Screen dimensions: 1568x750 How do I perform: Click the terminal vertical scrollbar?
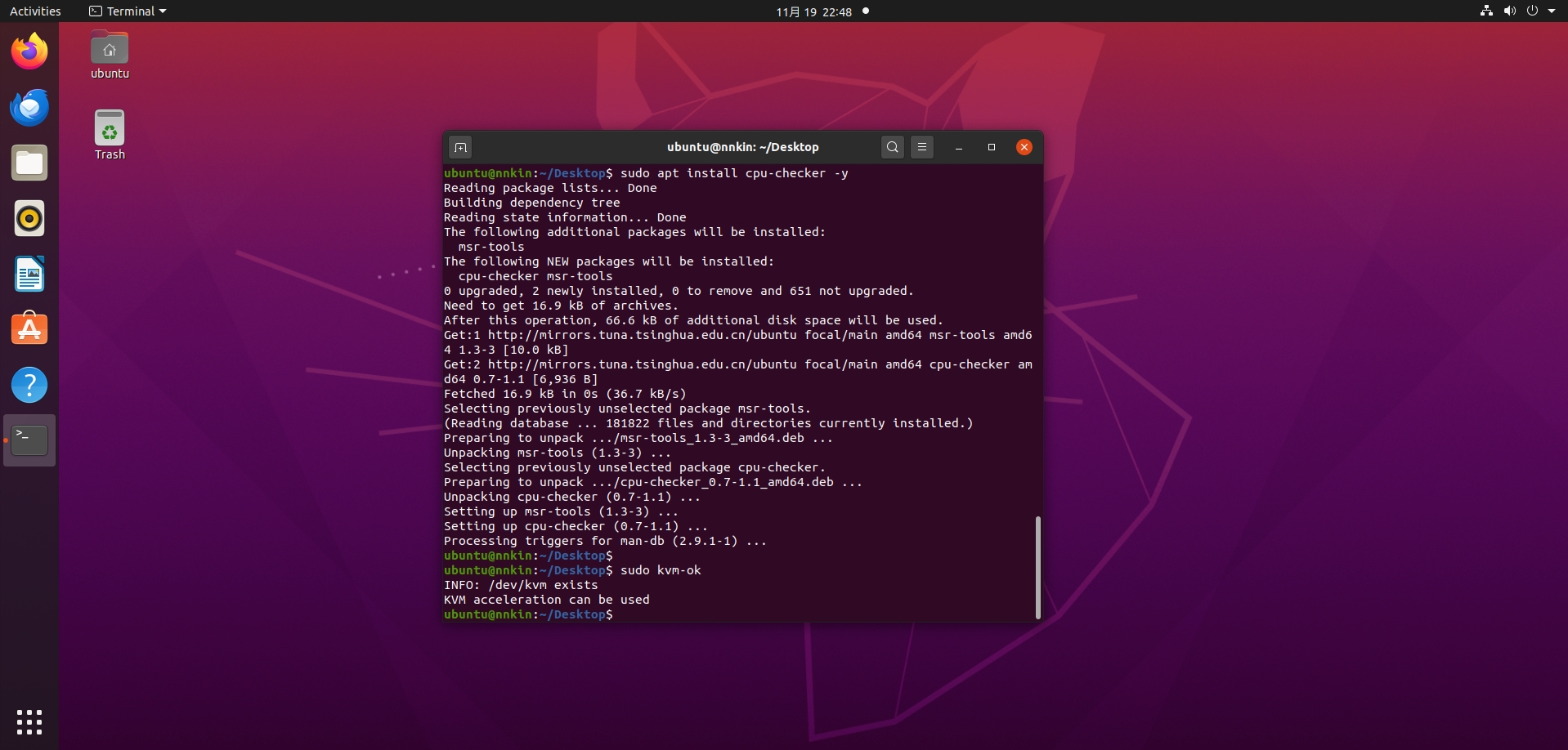point(1037,567)
